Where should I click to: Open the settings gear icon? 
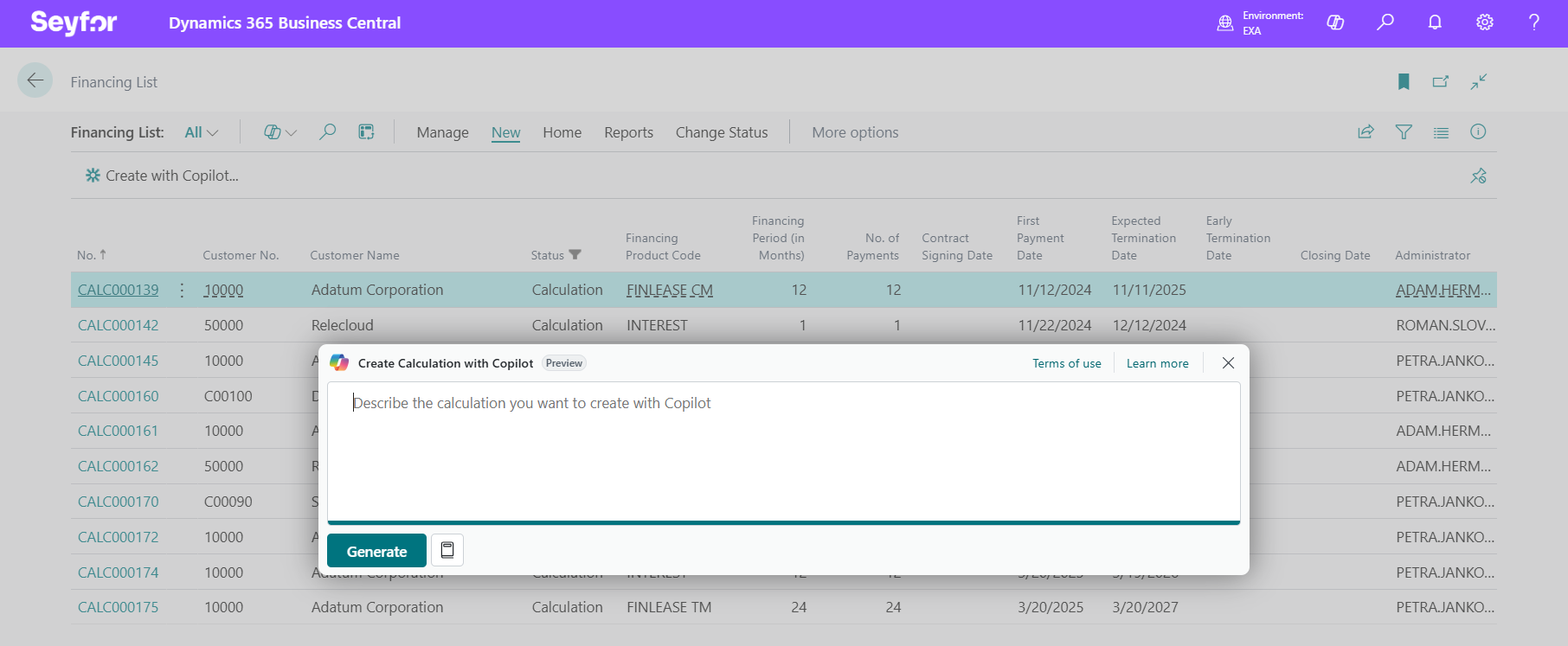coord(1485,22)
